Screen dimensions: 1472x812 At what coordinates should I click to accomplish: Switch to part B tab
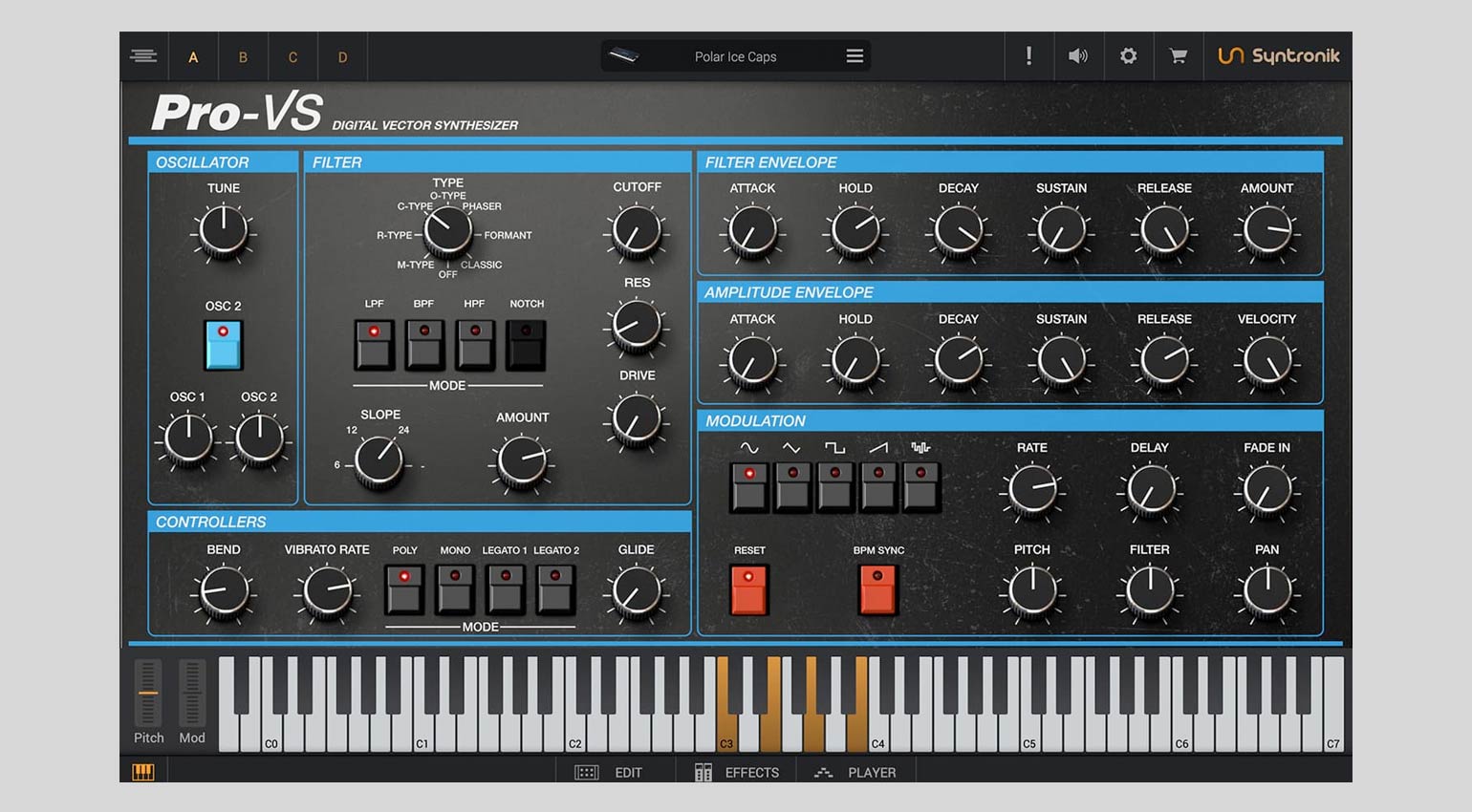(x=243, y=57)
